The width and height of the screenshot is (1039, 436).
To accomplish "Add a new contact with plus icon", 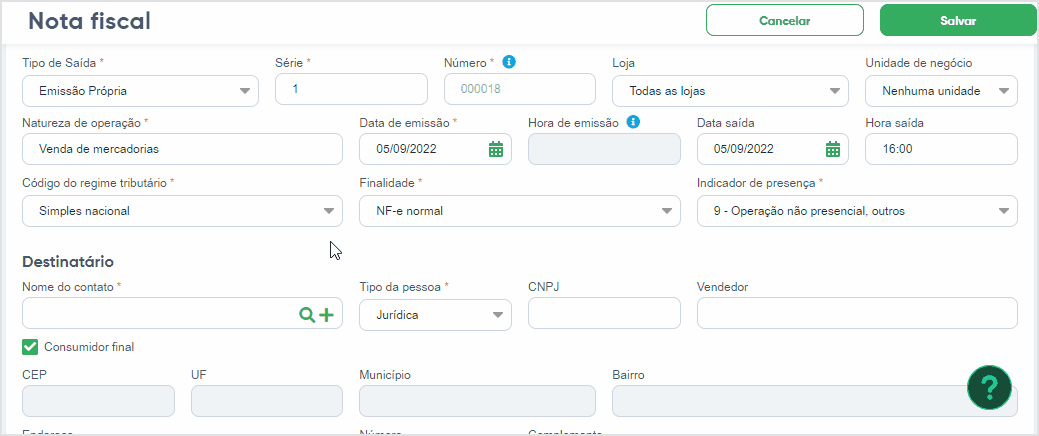I will coord(326,315).
